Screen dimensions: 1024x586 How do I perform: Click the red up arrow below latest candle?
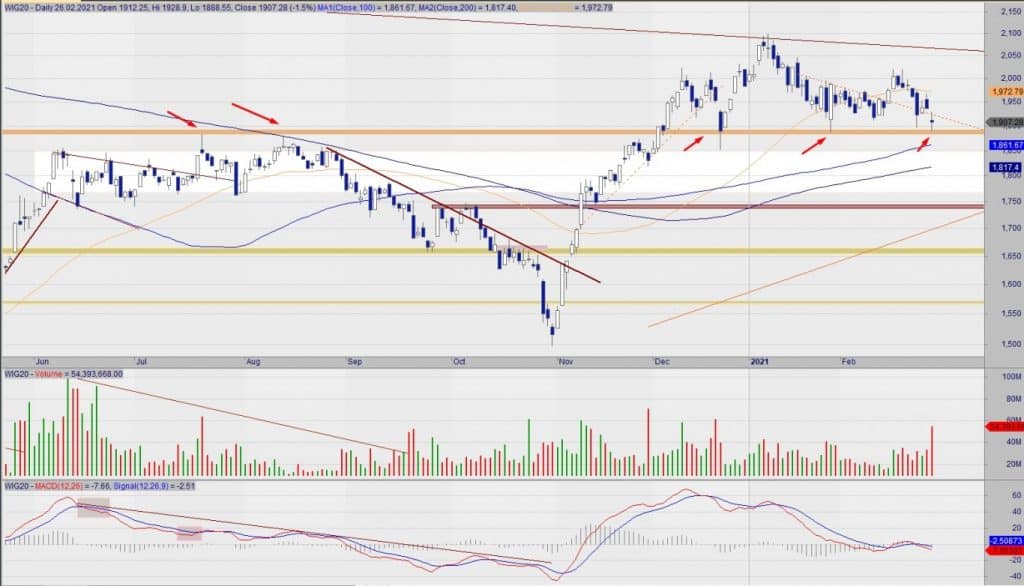pyautogui.click(x=924, y=143)
